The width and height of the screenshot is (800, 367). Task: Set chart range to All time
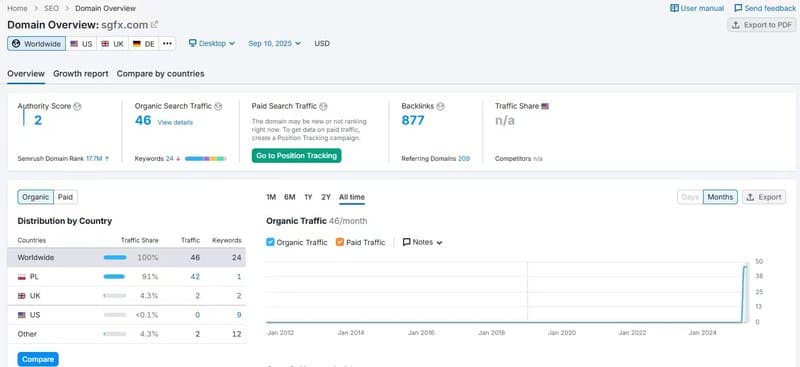coord(352,197)
